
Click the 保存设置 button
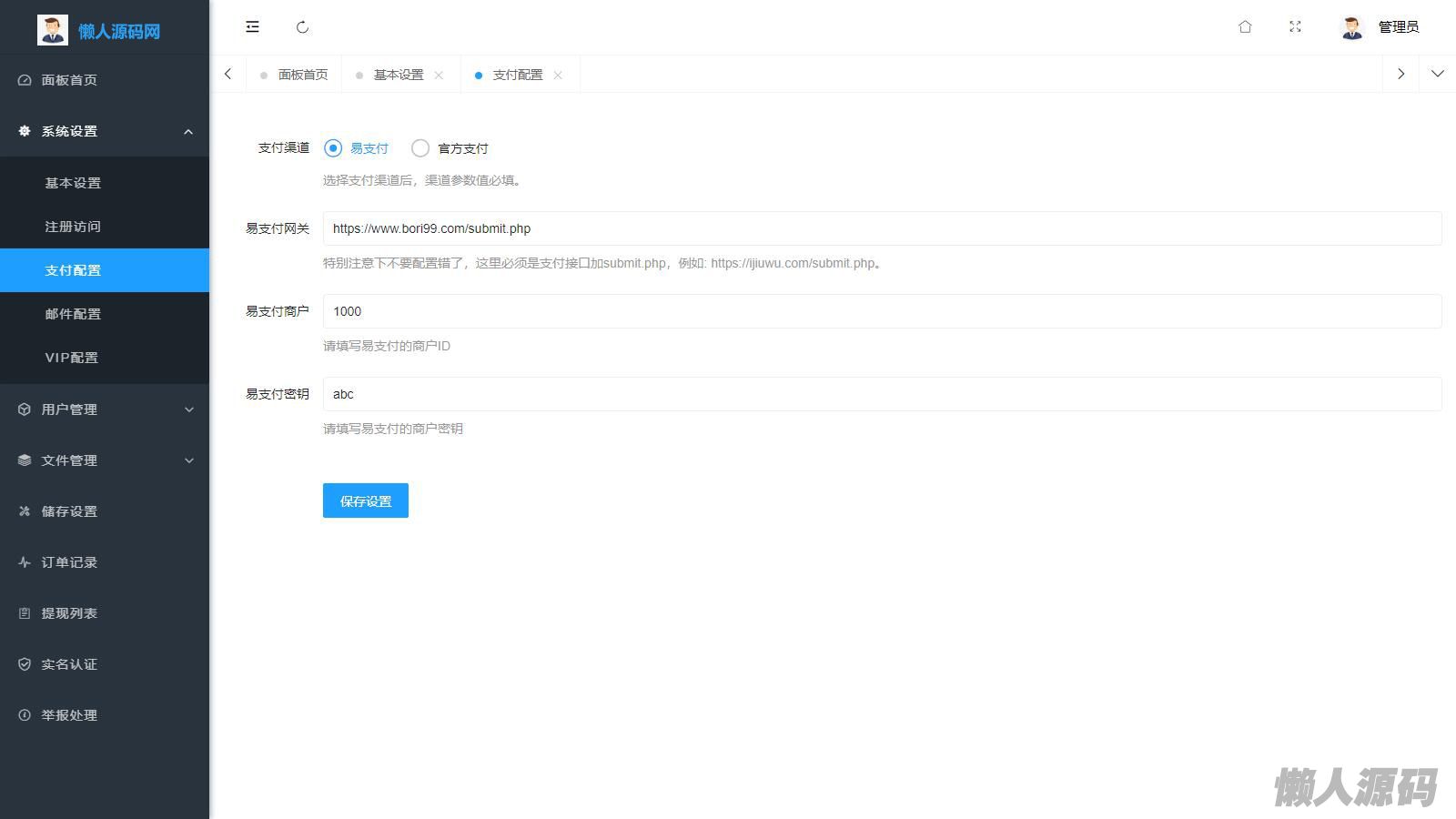365,500
